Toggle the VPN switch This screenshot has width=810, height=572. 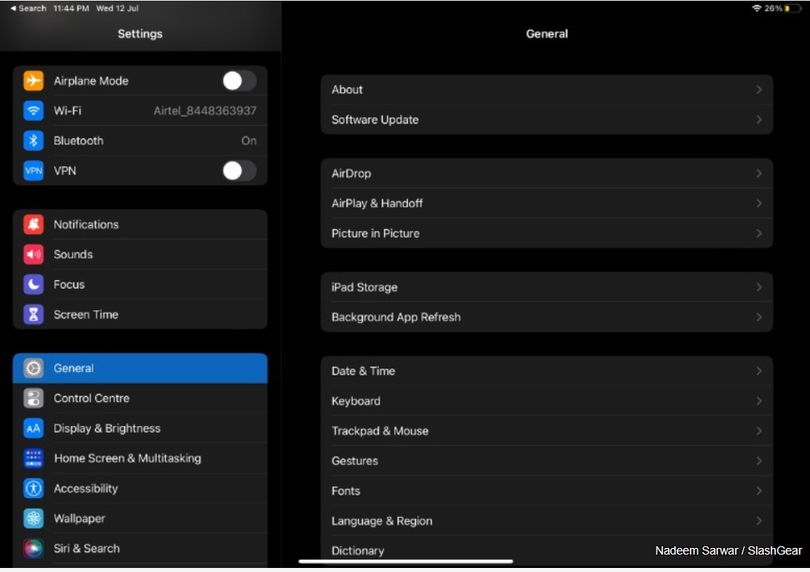pyautogui.click(x=239, y=171)
